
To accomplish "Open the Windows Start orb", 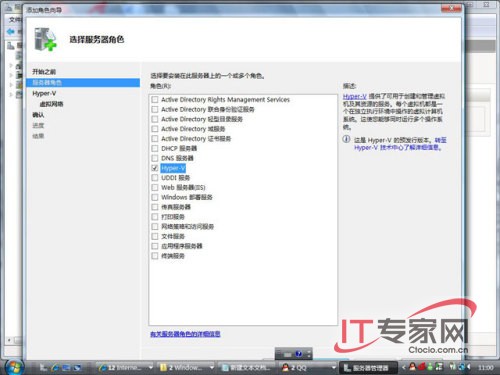I will pyautogui.click(x=14, y=367).
